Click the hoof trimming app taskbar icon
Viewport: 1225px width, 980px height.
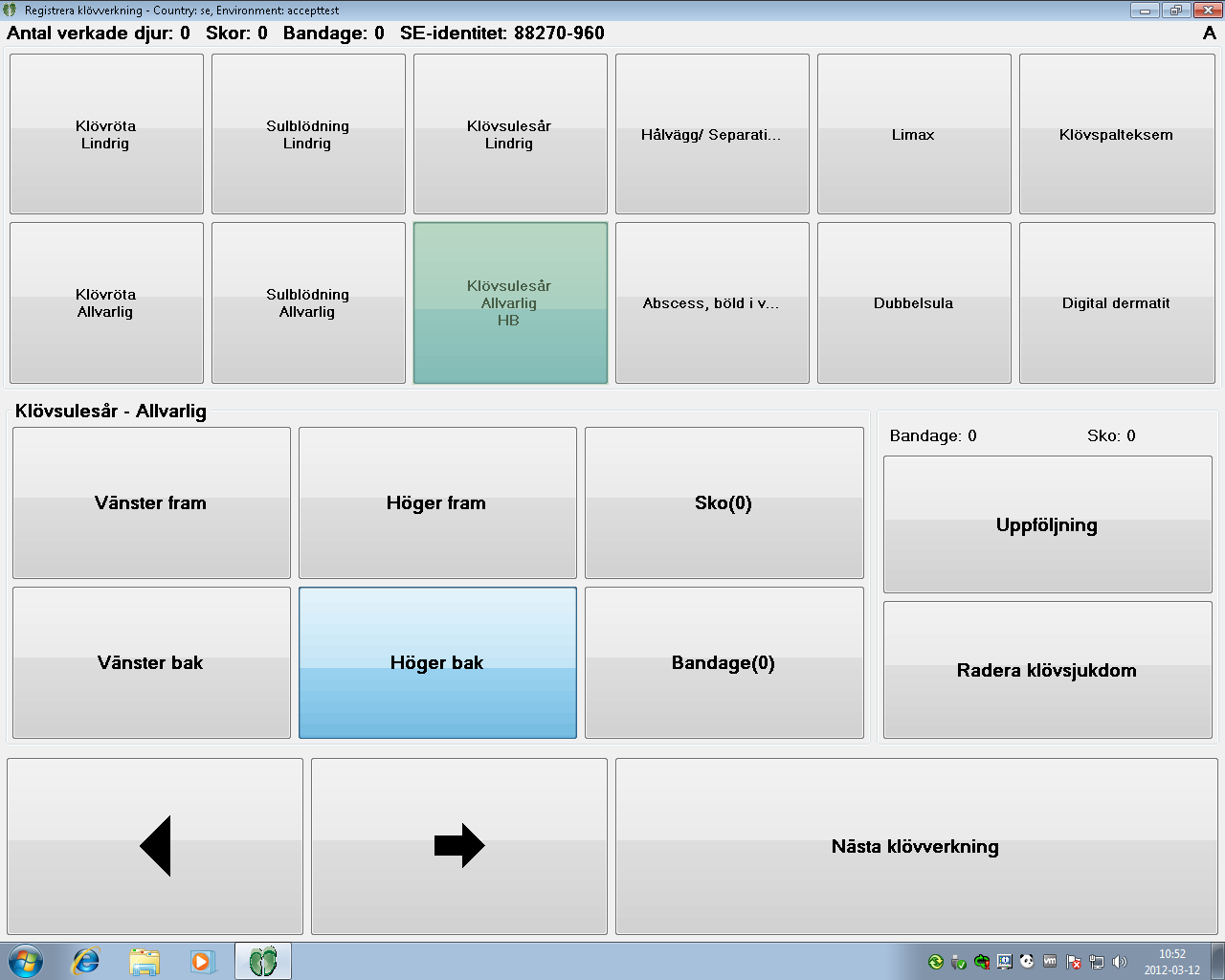coord(263,961)
